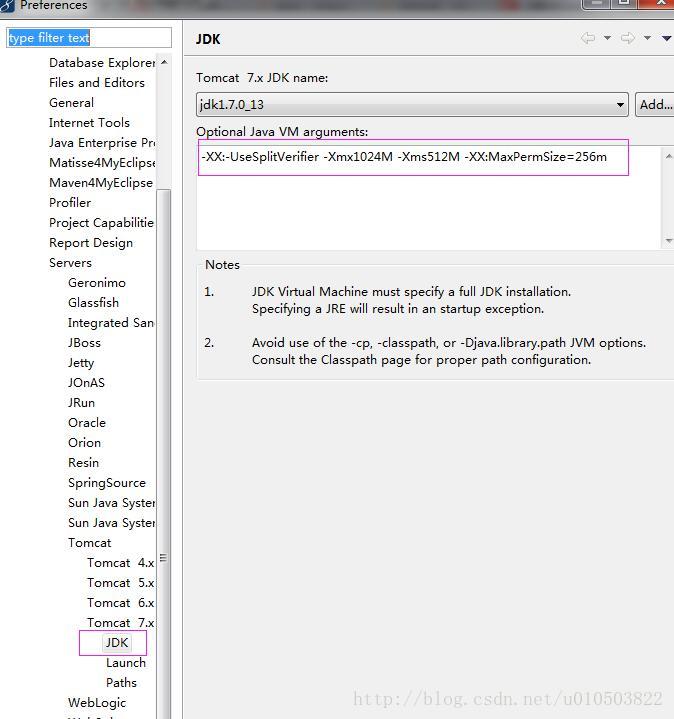
Task: Select Glassfish server entry
Action: [x=93, y=303]
